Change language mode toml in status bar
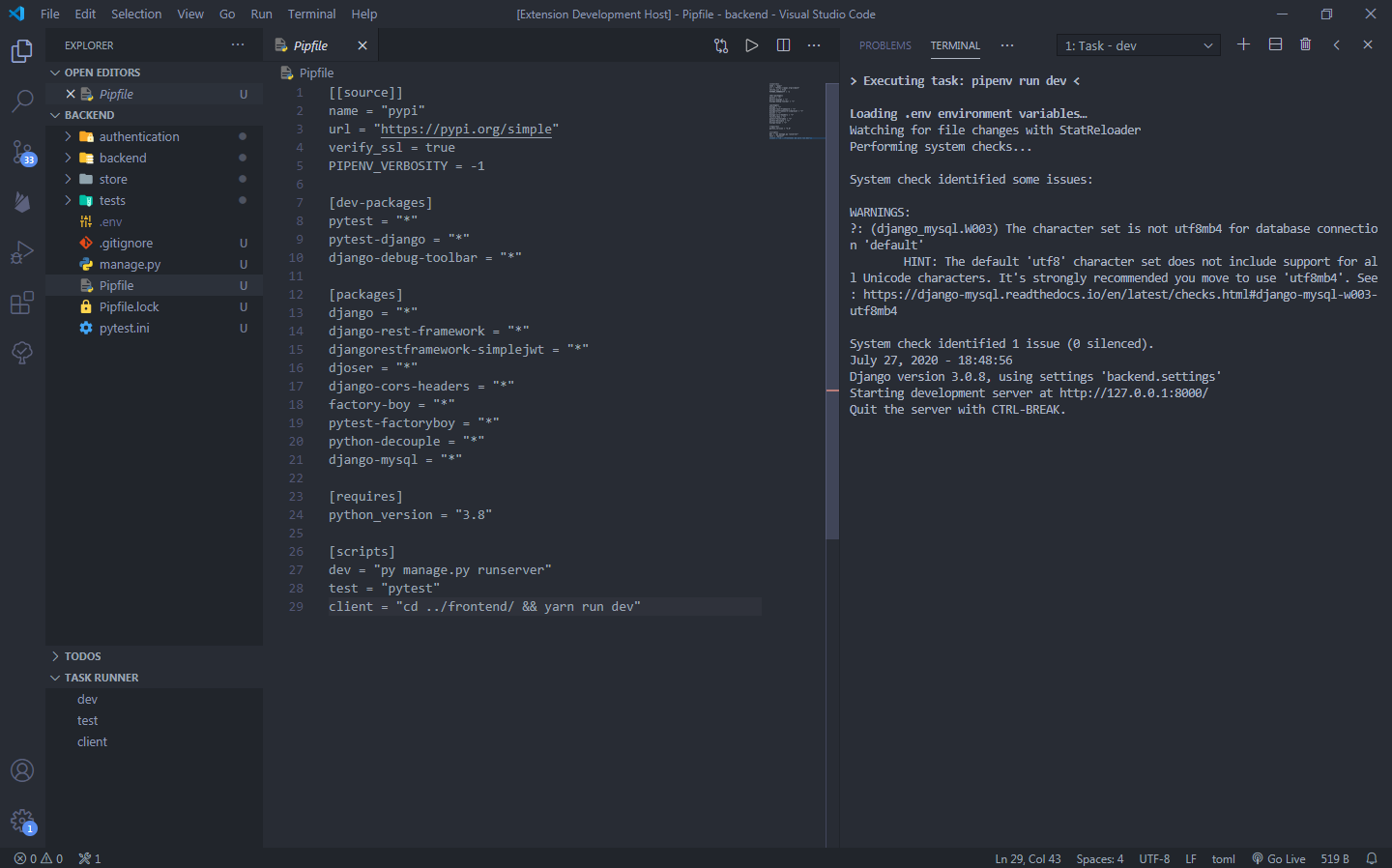Image resolution: width=1392 pixels, height=868 pixels. click(x=1223, y=858)
